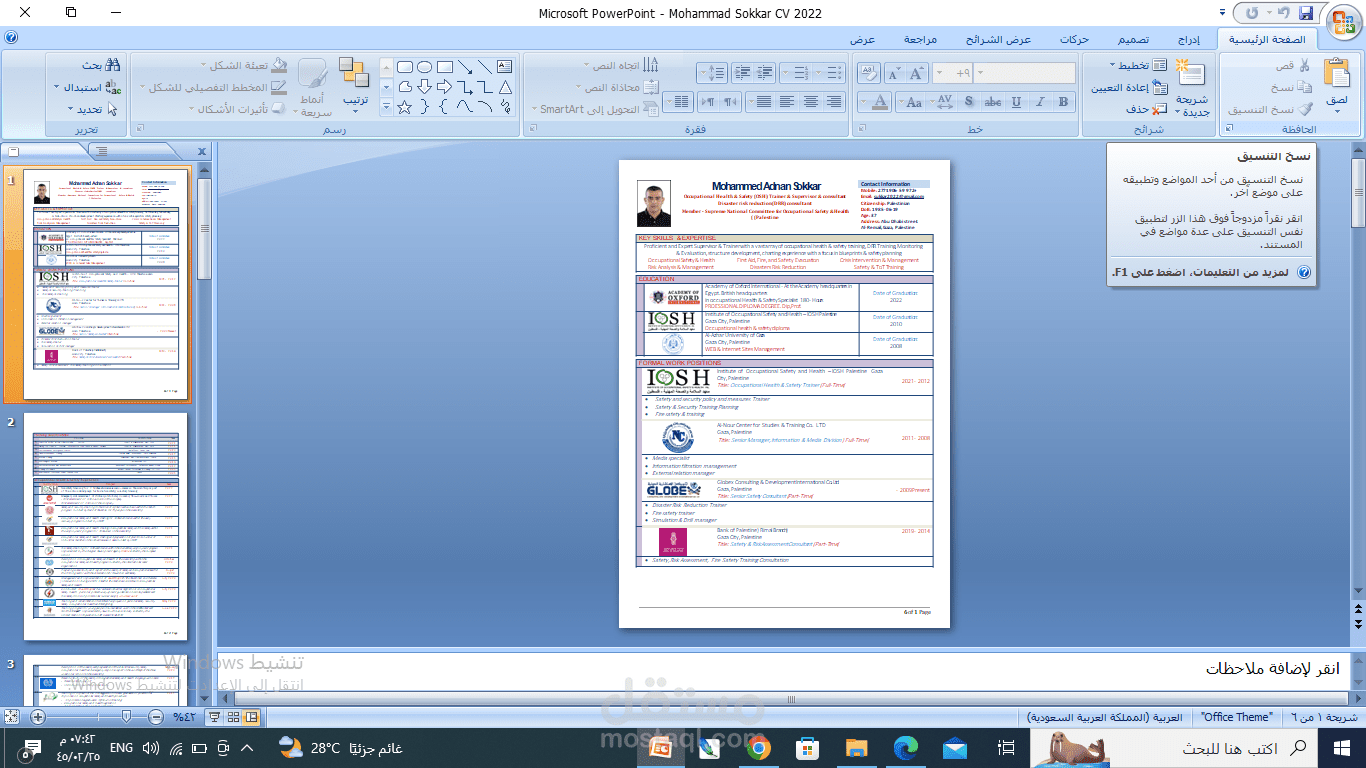Image resolution: width=1366 pixels, height=768 pixels.
Task: Open Shape Effects (تأثيرات الأشكال) dropdown
Action: (237, 109)
